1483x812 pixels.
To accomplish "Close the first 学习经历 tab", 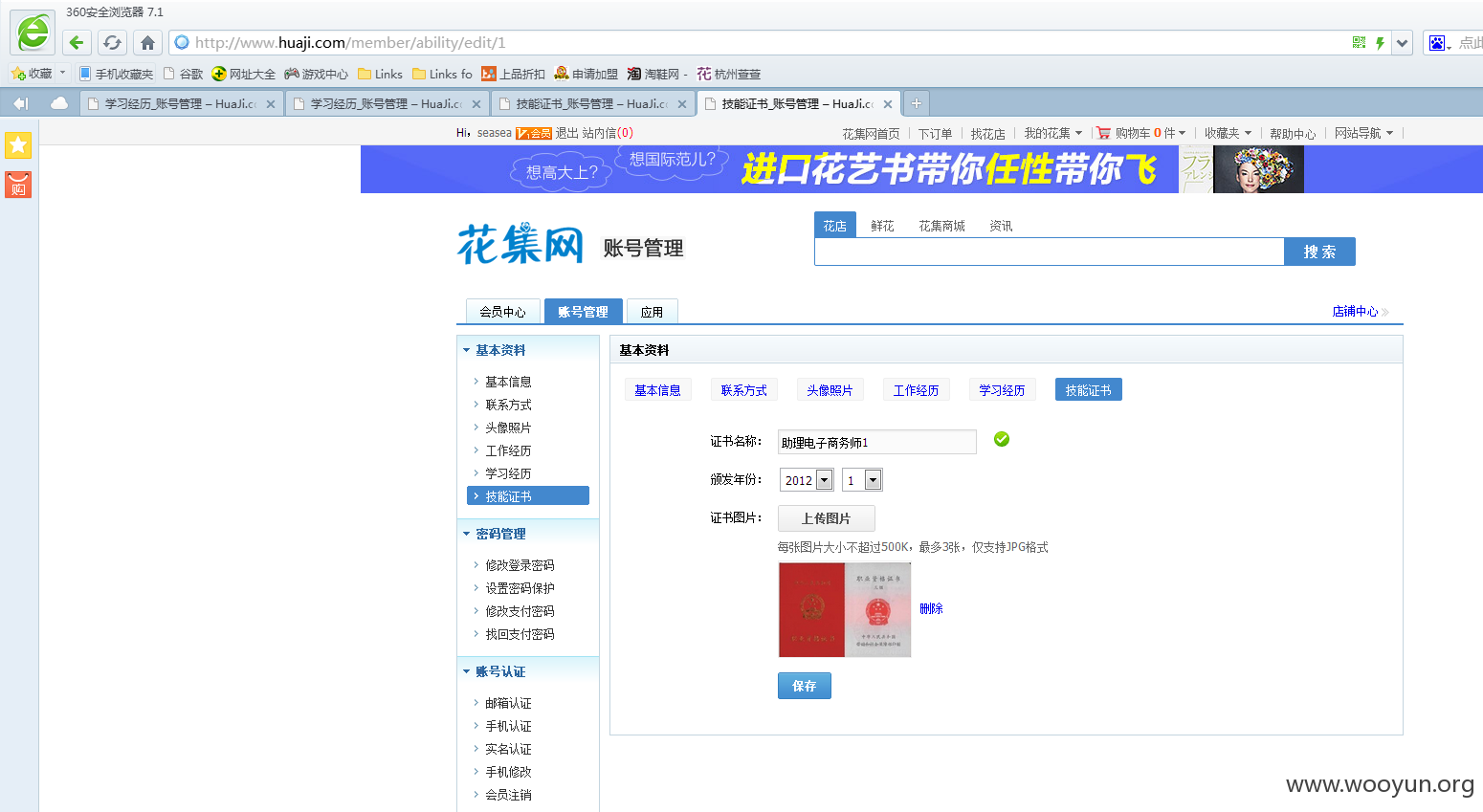I will click(x=271, y=104).
